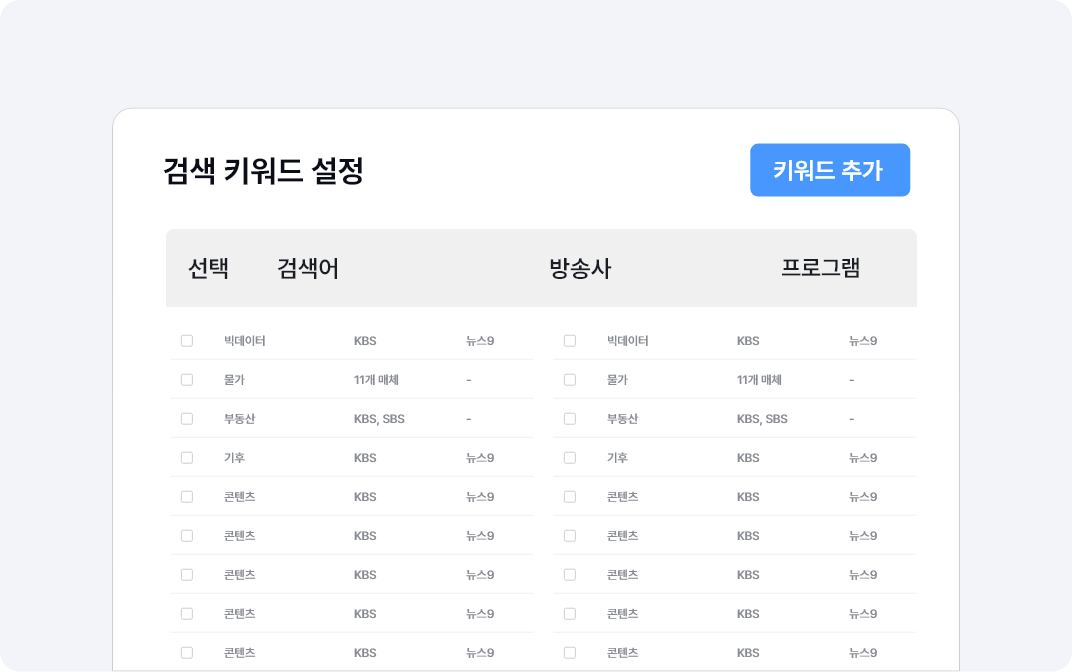Enable the 기후 row checkbox
The width and height of the screenshot is (1072, 672).
click(187, 457)
